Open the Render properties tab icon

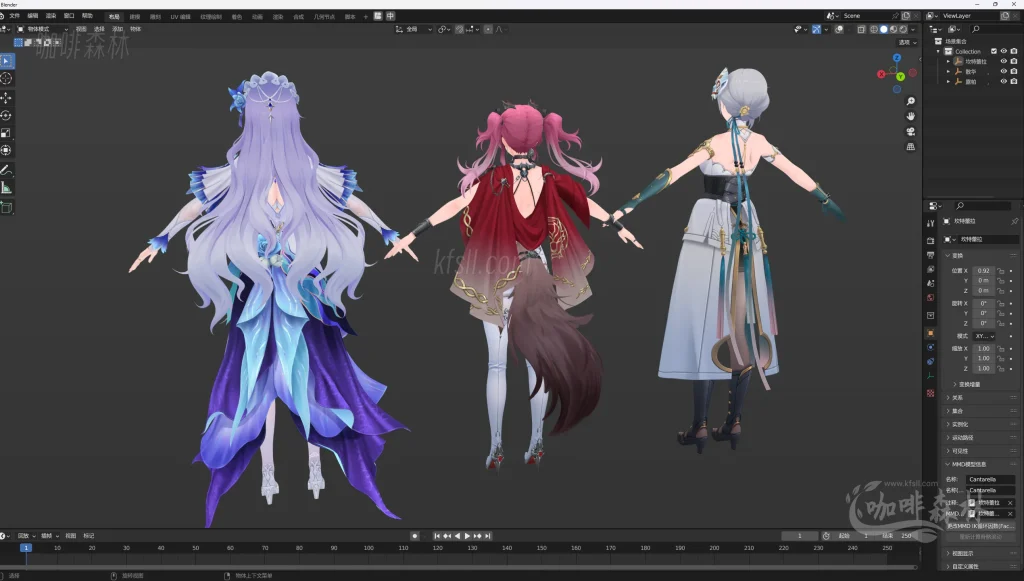tap(931, 241)
